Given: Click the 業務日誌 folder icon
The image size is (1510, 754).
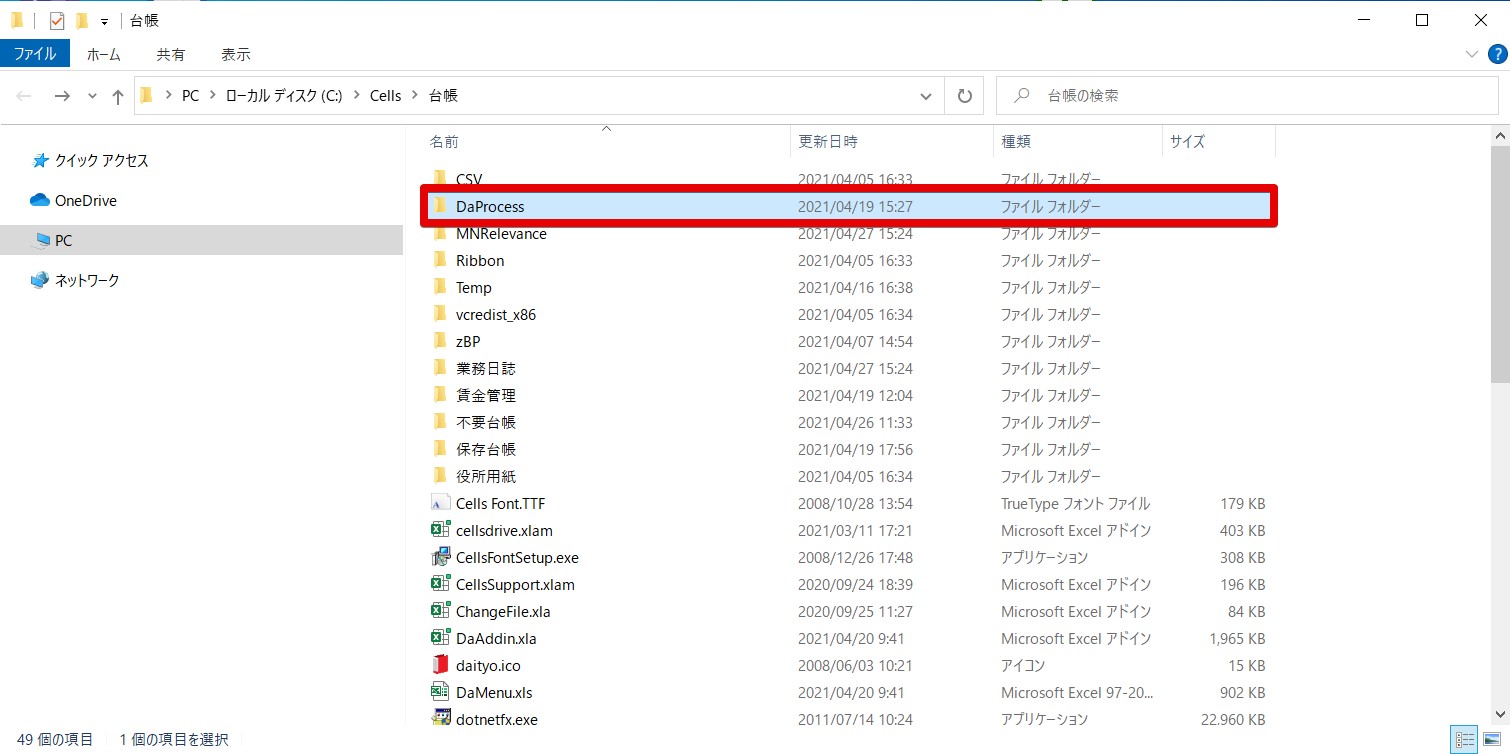Looking at the screenshot, I should pos(440,368).
